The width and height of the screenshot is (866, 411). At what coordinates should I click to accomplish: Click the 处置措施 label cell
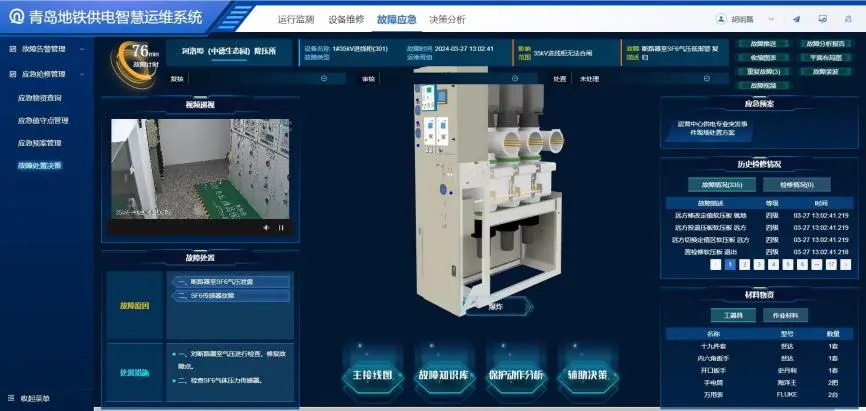tap(135, 373)
